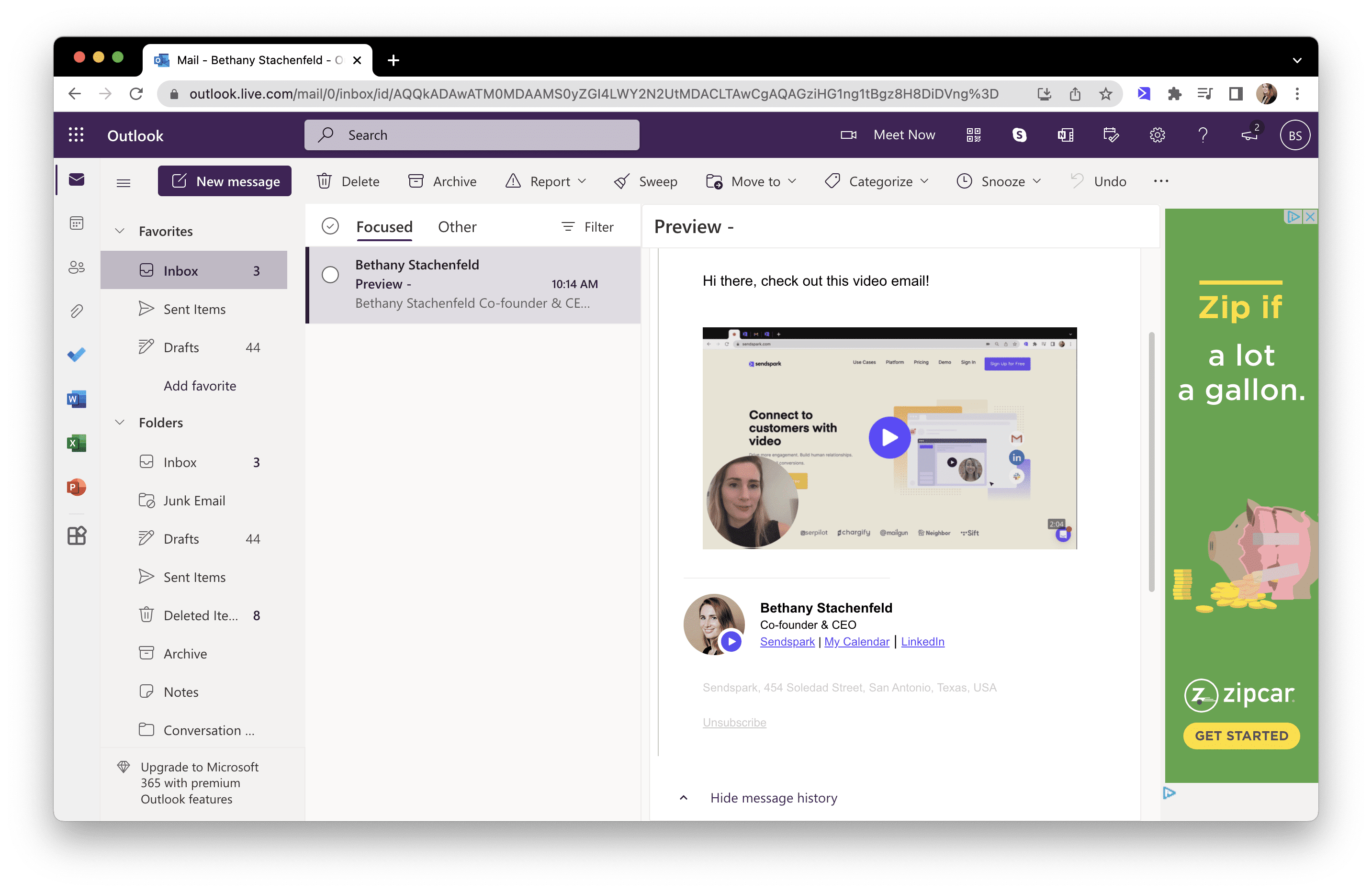Play the embedded video thumbnail
The height and width of the screenshot is (892, 1372).
tap(886, 438)
